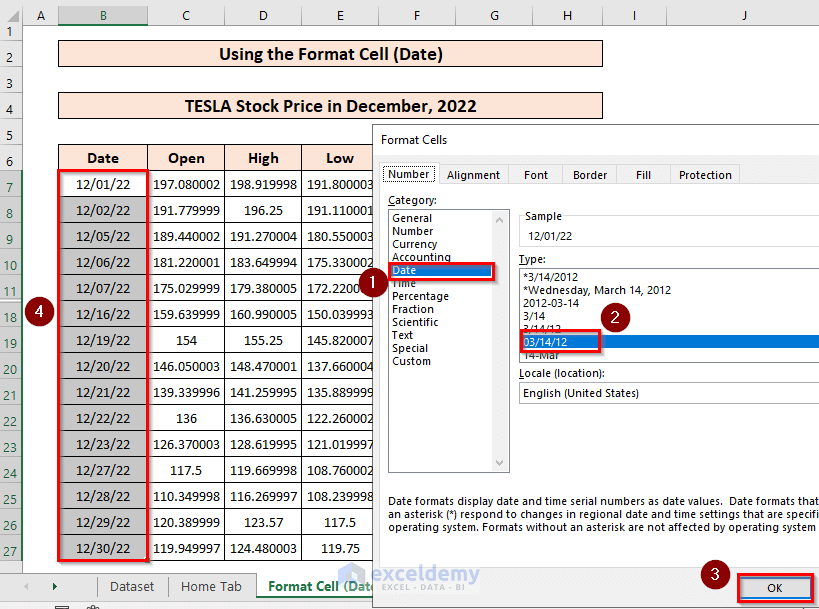Choose Percentage category
The width and height of the screenshot is (819, 609).
pyautogui.click(x=420, y=296)
